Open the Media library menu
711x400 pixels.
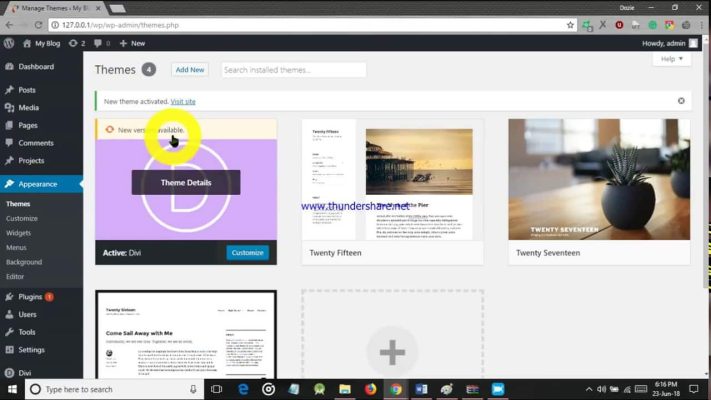[28, 107]
